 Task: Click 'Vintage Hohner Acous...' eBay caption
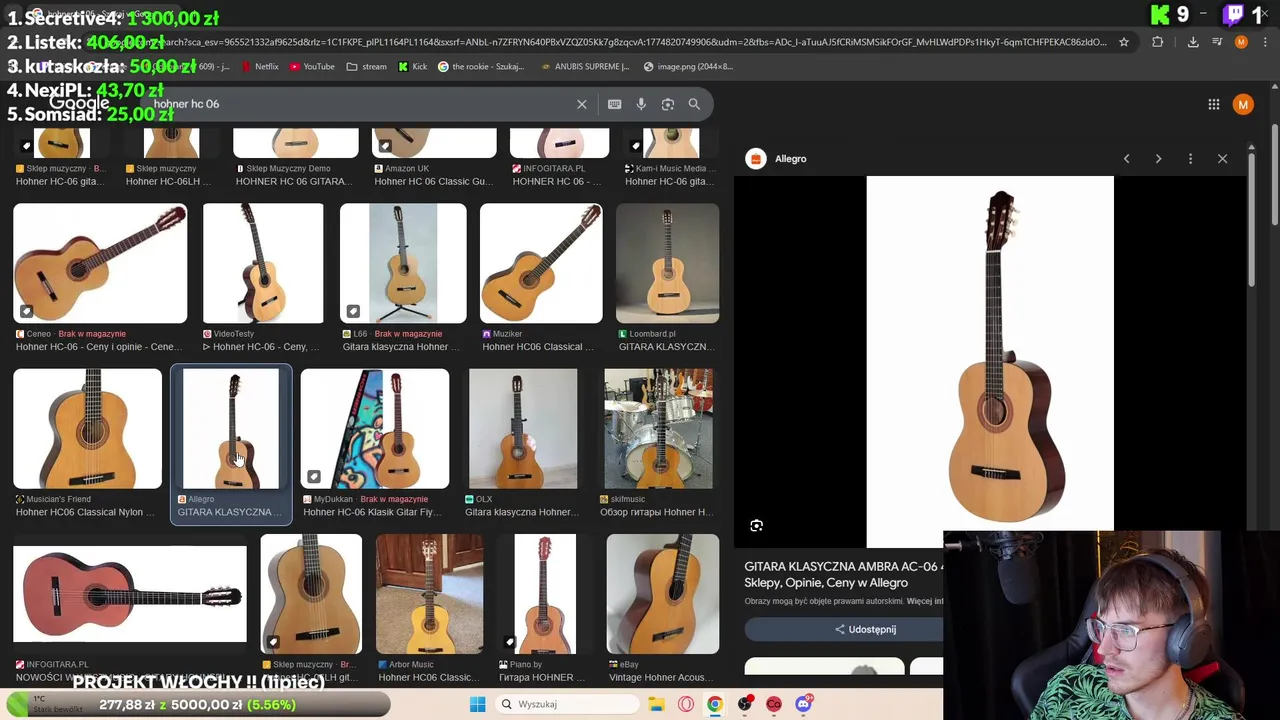[664, 677]
